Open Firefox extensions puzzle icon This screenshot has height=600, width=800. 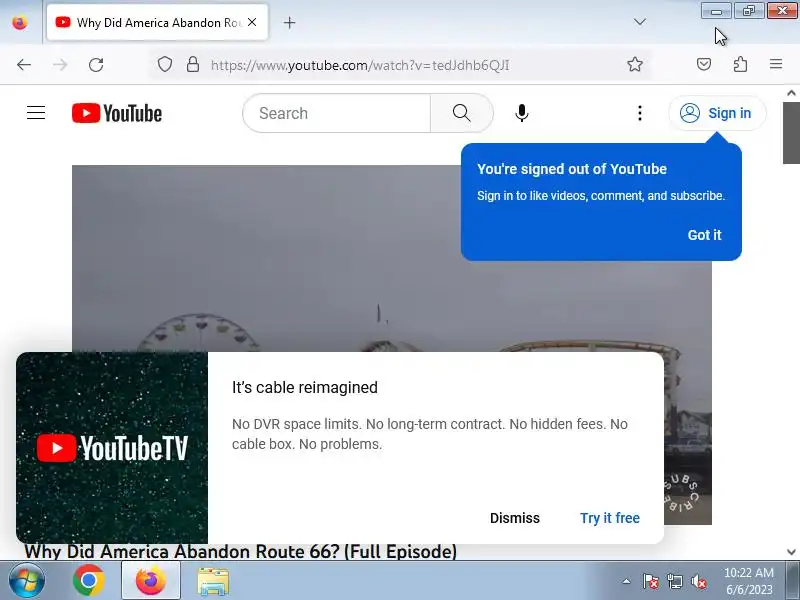pos(740,64)
